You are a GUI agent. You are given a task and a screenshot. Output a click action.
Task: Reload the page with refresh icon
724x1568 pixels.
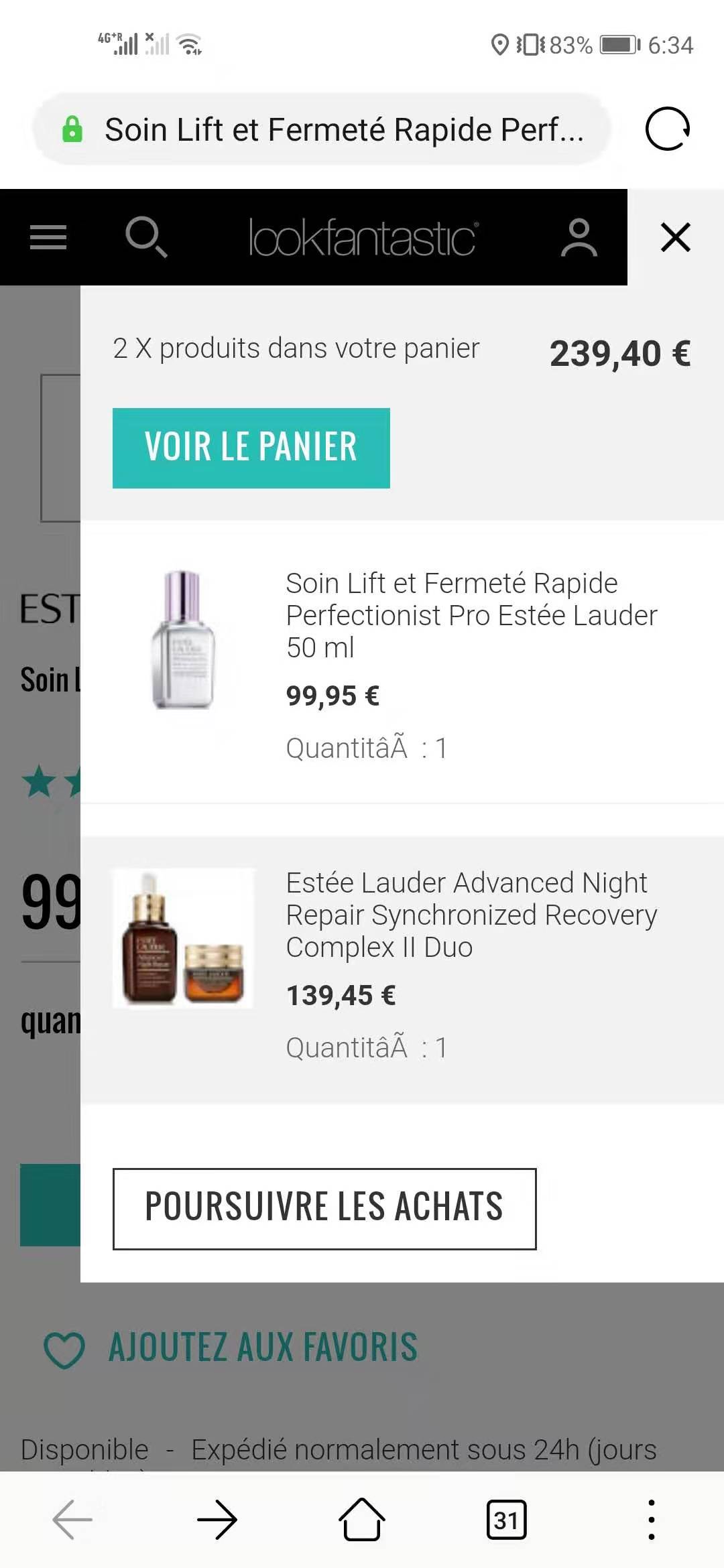(668, 129)
